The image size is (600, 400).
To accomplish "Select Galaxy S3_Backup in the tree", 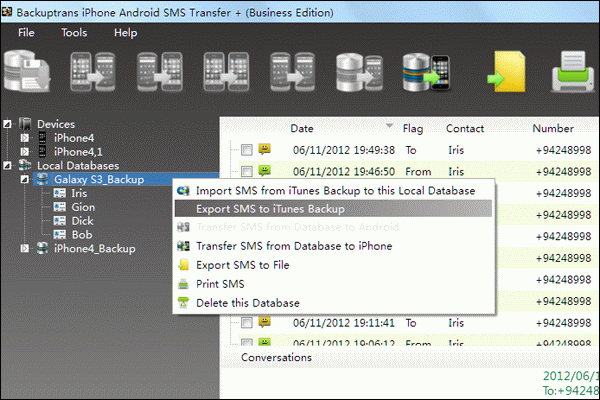I will tap(99, 179).
